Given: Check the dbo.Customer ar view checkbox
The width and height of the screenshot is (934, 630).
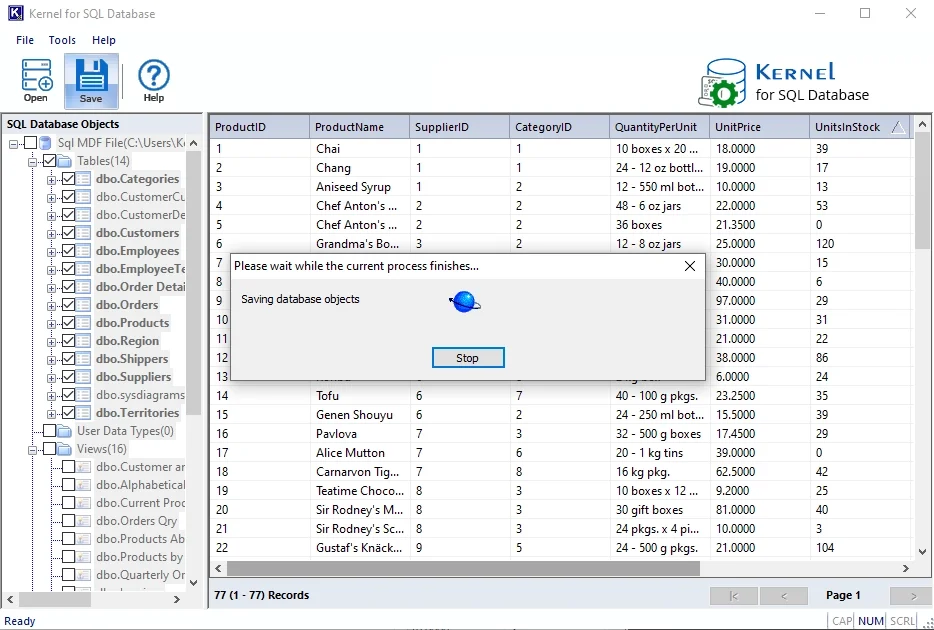Looking at the screenshot, I should click(69, 467).
